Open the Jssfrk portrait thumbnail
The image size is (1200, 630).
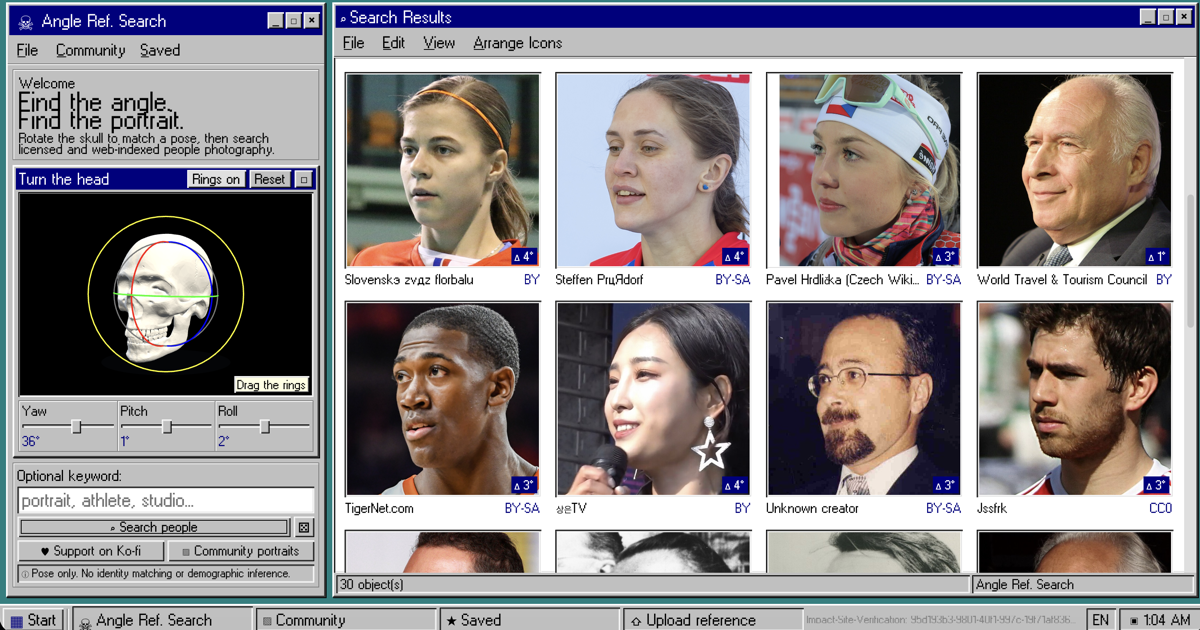pos(1075,399)
